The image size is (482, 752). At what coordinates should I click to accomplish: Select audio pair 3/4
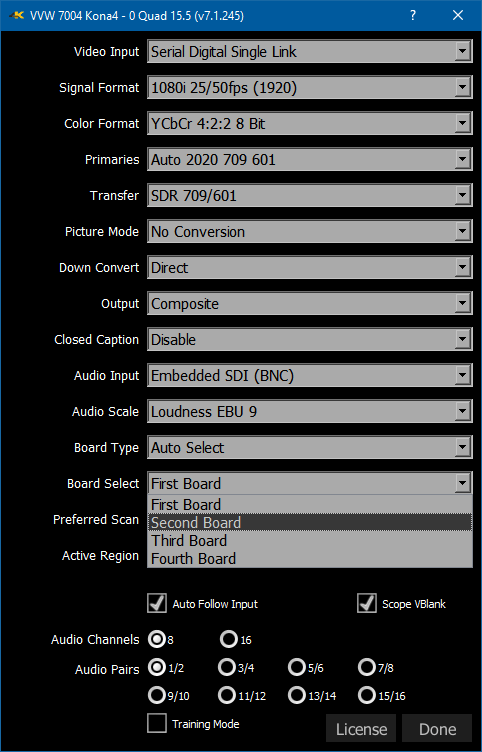tap(226, 667)
